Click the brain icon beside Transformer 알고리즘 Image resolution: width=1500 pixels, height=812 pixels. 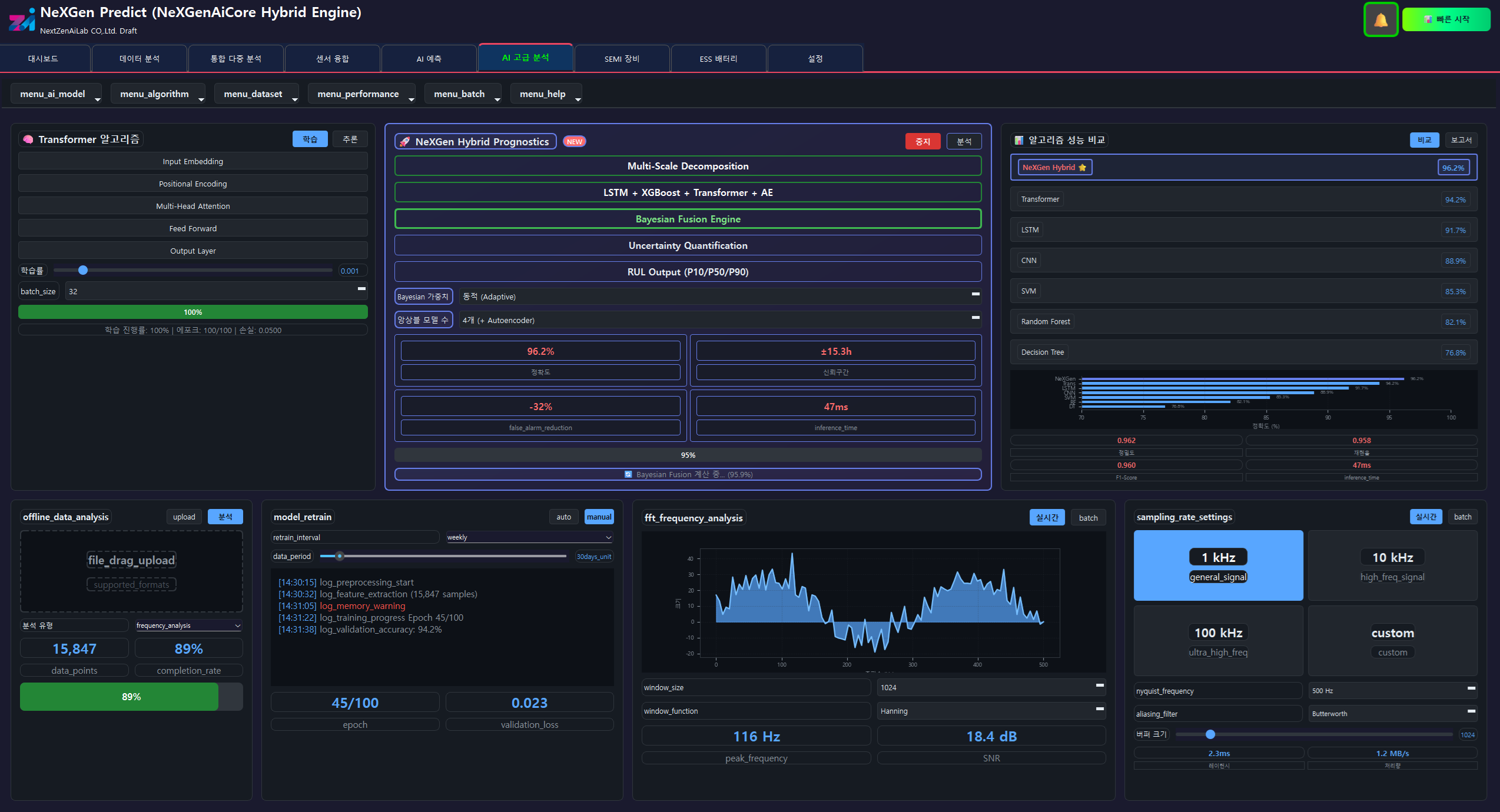point(28,139)
